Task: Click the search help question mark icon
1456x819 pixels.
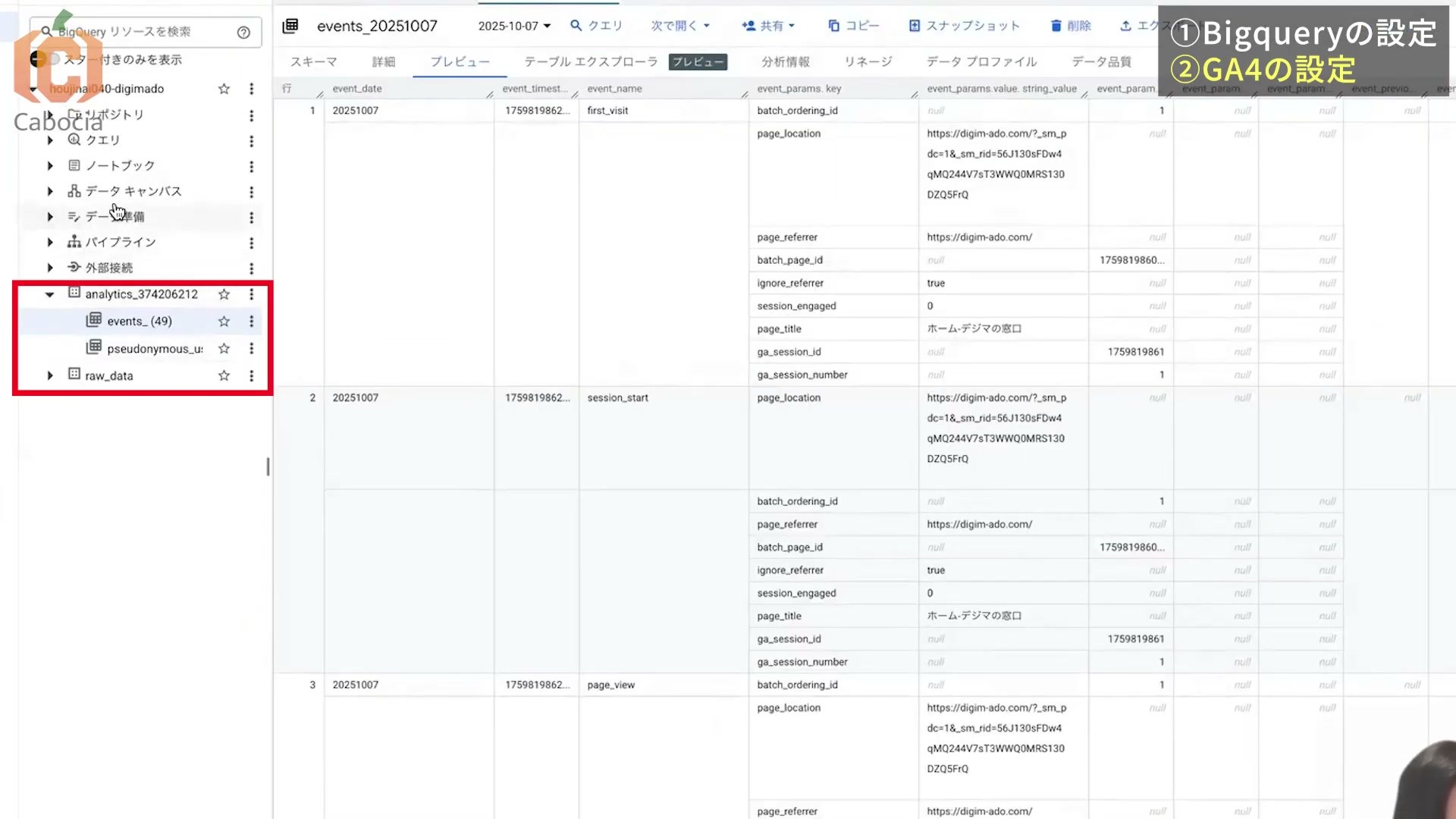Action: pyautogui.click(x=243, y=32)
